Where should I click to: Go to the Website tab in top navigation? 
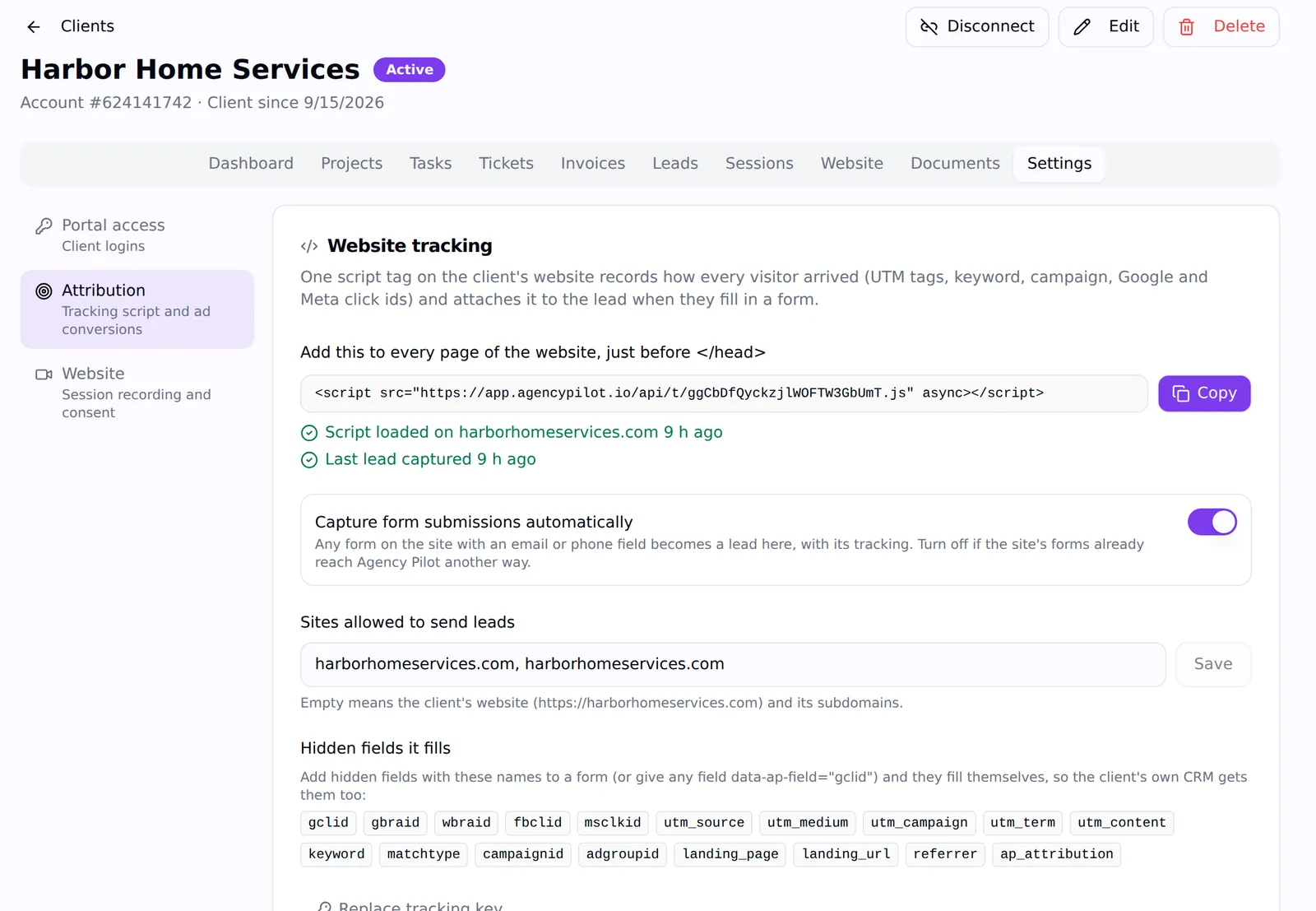click(852, 164)
